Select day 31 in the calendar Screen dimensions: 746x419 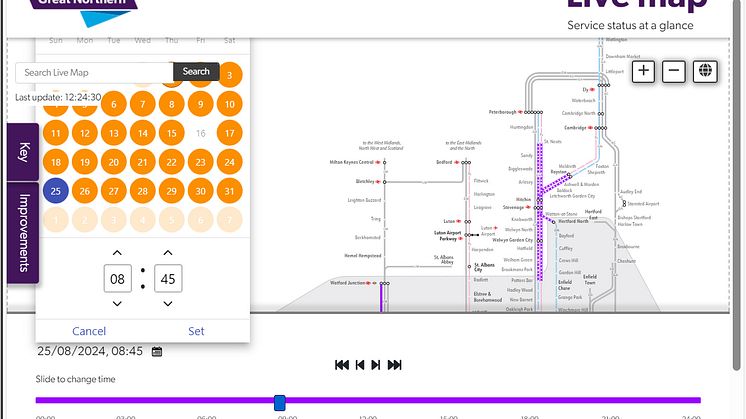pos(230,191)
